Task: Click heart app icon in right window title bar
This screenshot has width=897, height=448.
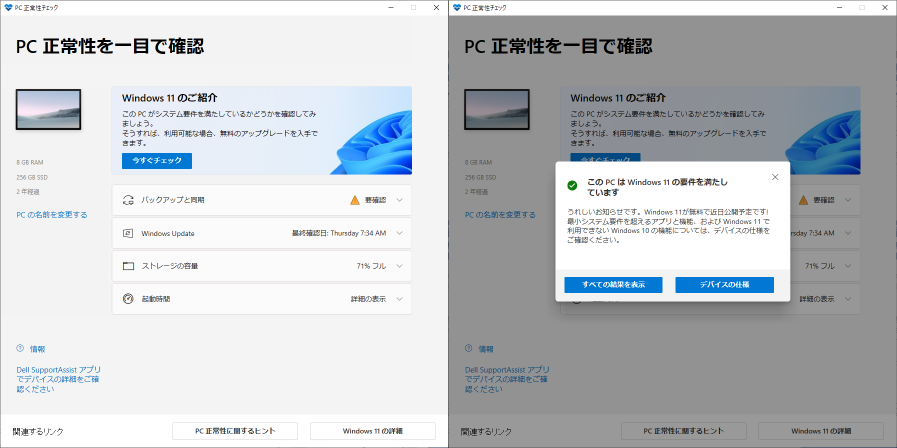Action: (457, 7)
